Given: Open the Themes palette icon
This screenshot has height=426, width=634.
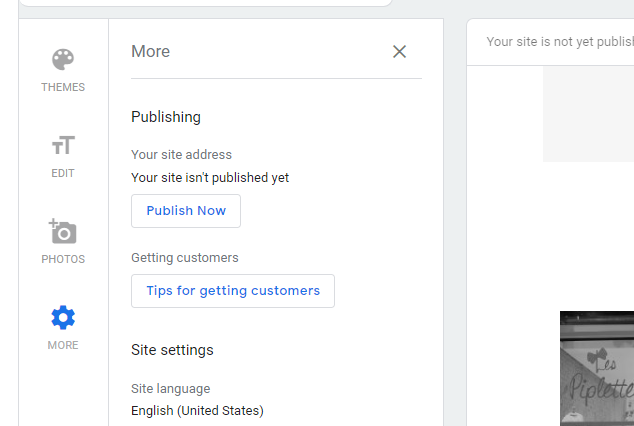Looking at the screenshot, I should (x=63, y=59).
